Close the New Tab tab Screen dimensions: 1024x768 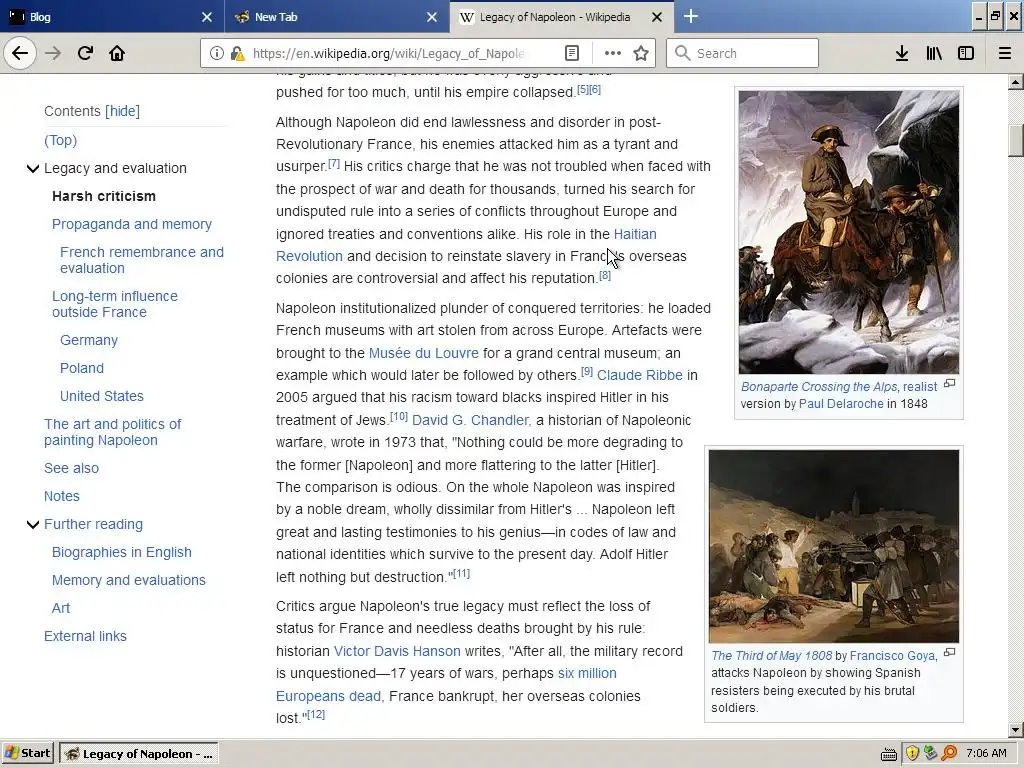tap(432, 17)
